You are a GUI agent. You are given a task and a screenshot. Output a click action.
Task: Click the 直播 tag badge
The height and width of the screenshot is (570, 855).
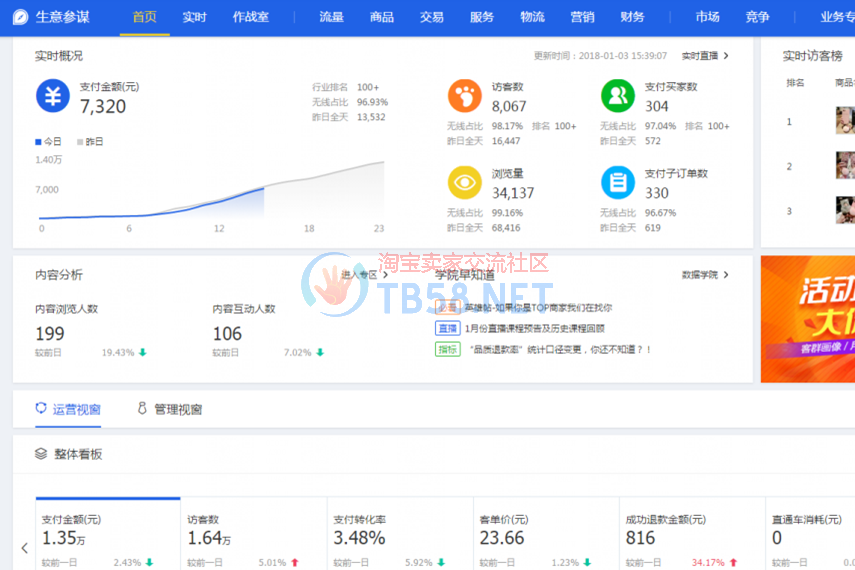pos(448,328)
